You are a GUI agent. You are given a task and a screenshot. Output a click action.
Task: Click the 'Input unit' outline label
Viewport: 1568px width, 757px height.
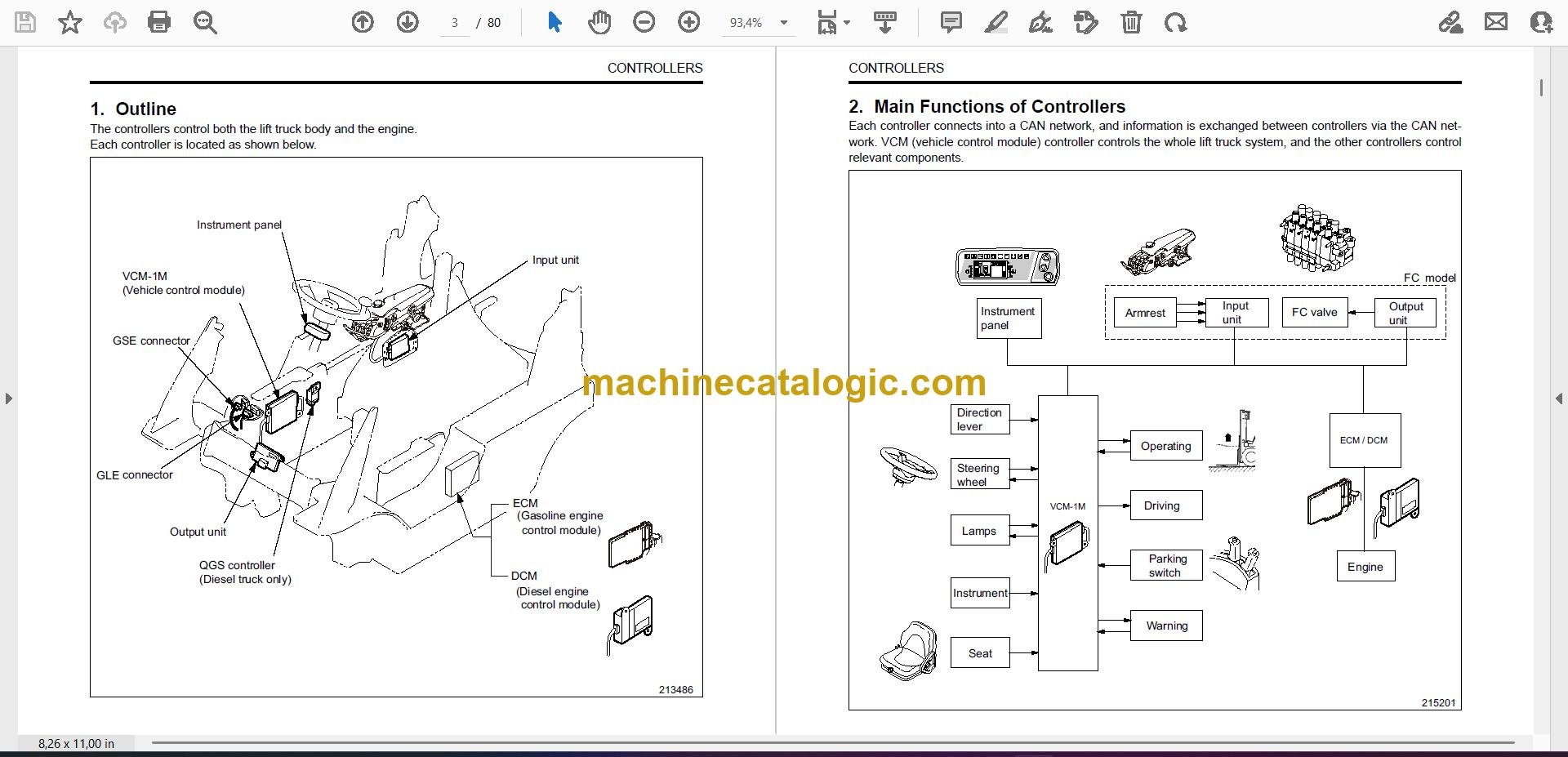tap(555, 260)
